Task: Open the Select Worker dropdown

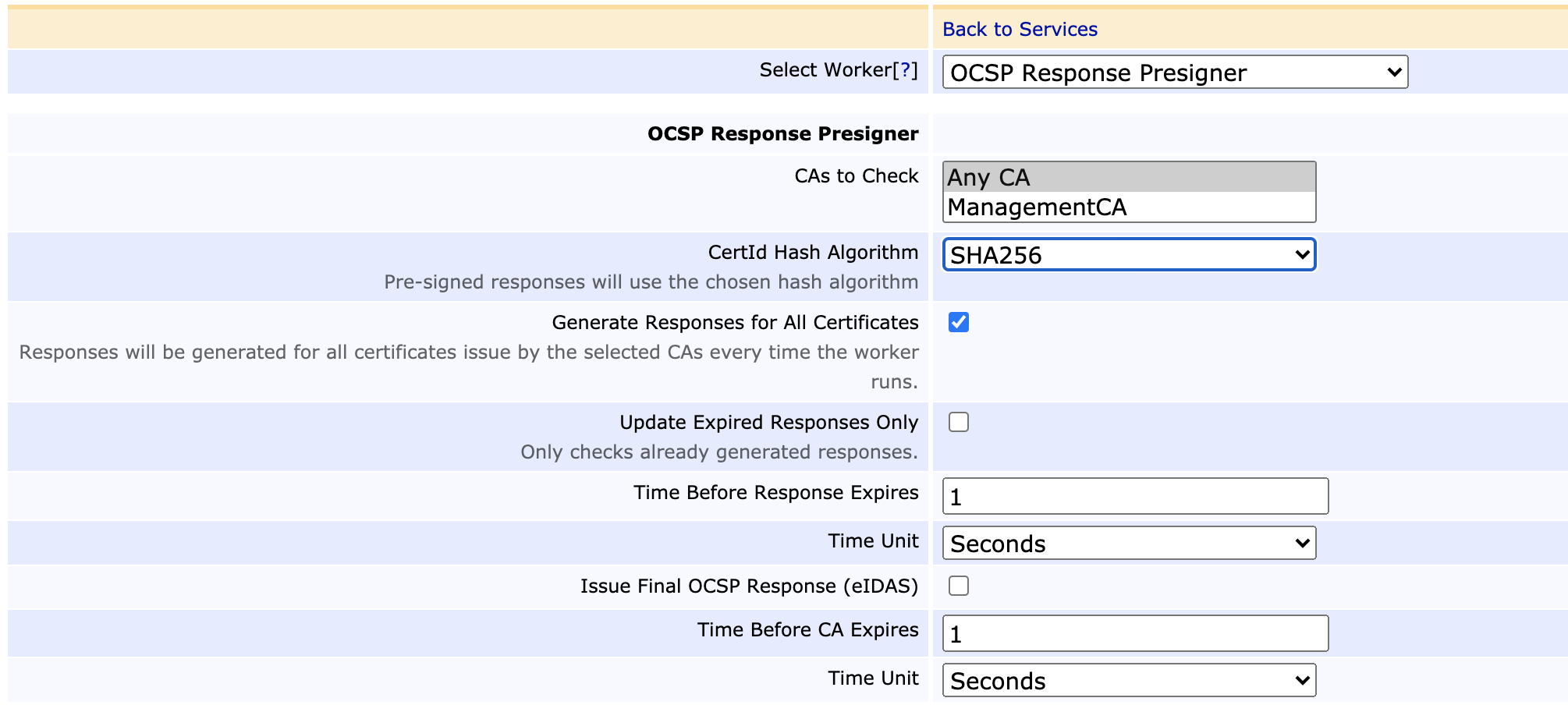Action: point(1174,73)
